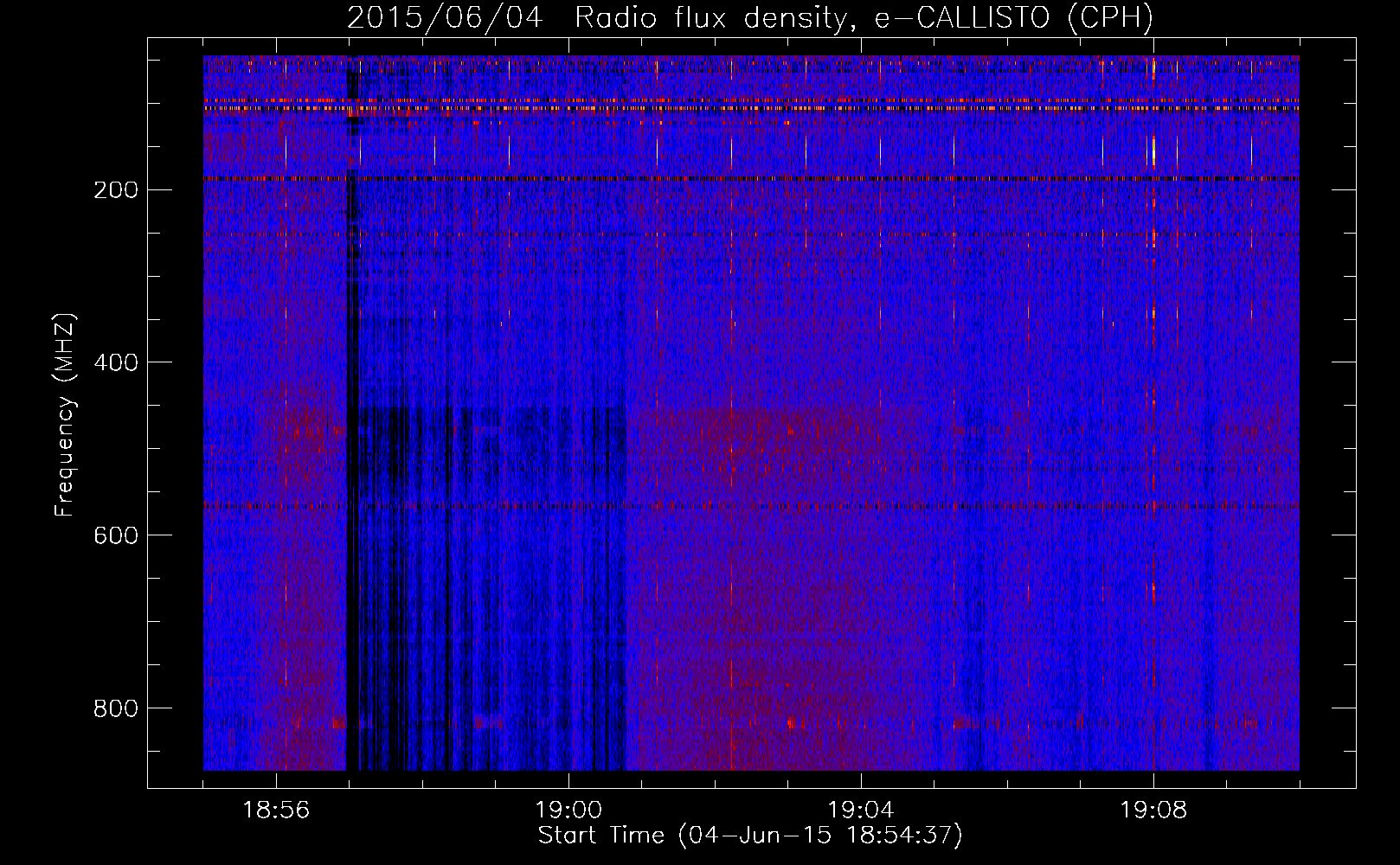
Task: Click the 18:56 time tick label
Action: (x=276, y=811)
